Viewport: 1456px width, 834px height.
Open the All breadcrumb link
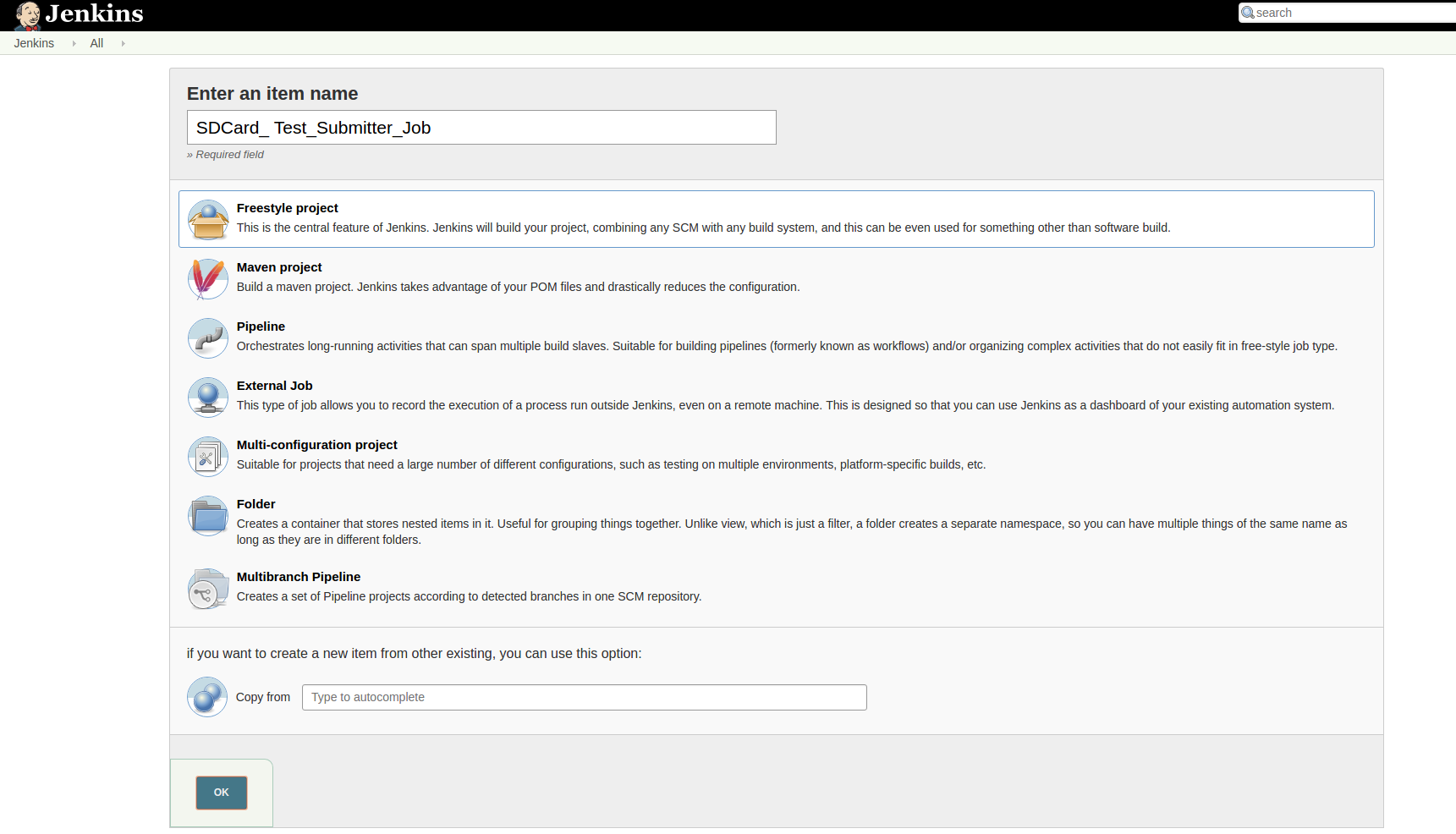[x=96, y=43]
